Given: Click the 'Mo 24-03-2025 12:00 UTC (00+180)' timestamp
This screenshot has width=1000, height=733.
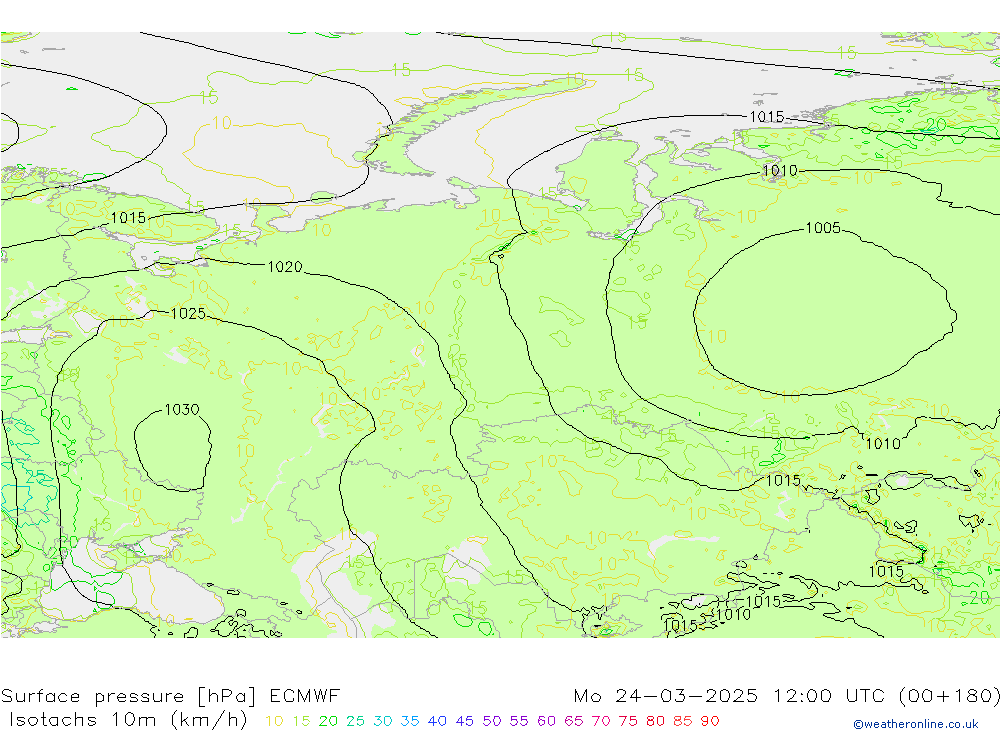Looking at the screenshot, I should [786, 695].
